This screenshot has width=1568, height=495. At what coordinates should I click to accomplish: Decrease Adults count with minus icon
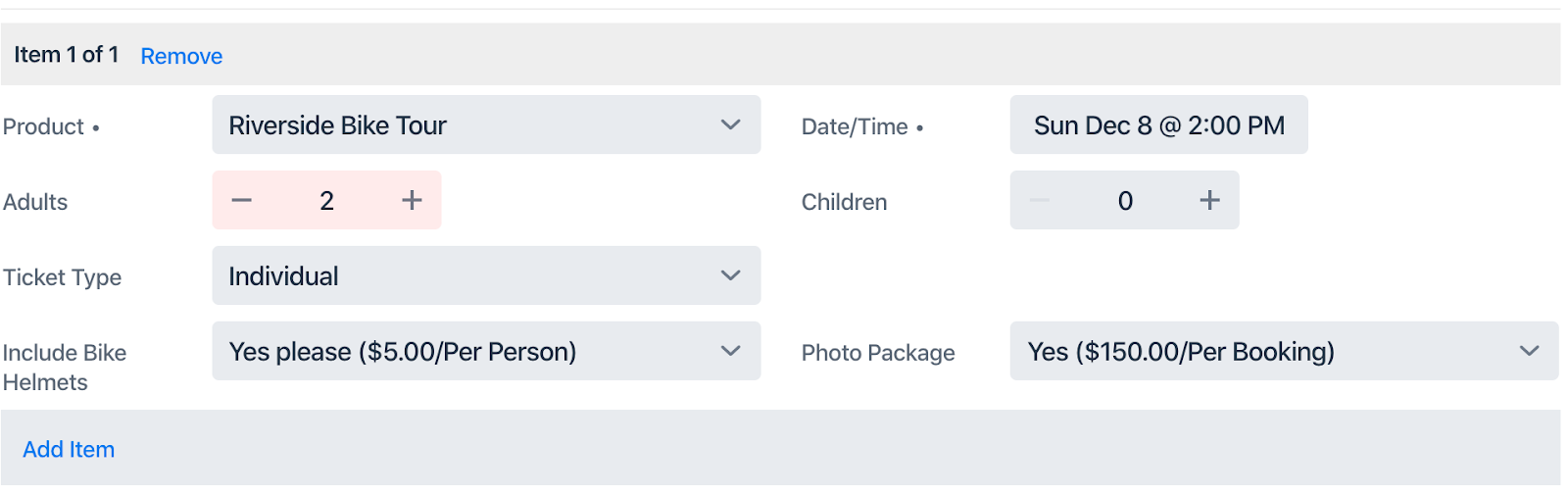point(242,201)
